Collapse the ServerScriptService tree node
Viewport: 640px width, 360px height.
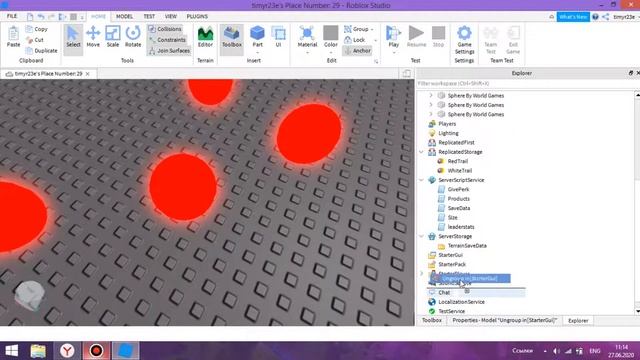[422, 180]
